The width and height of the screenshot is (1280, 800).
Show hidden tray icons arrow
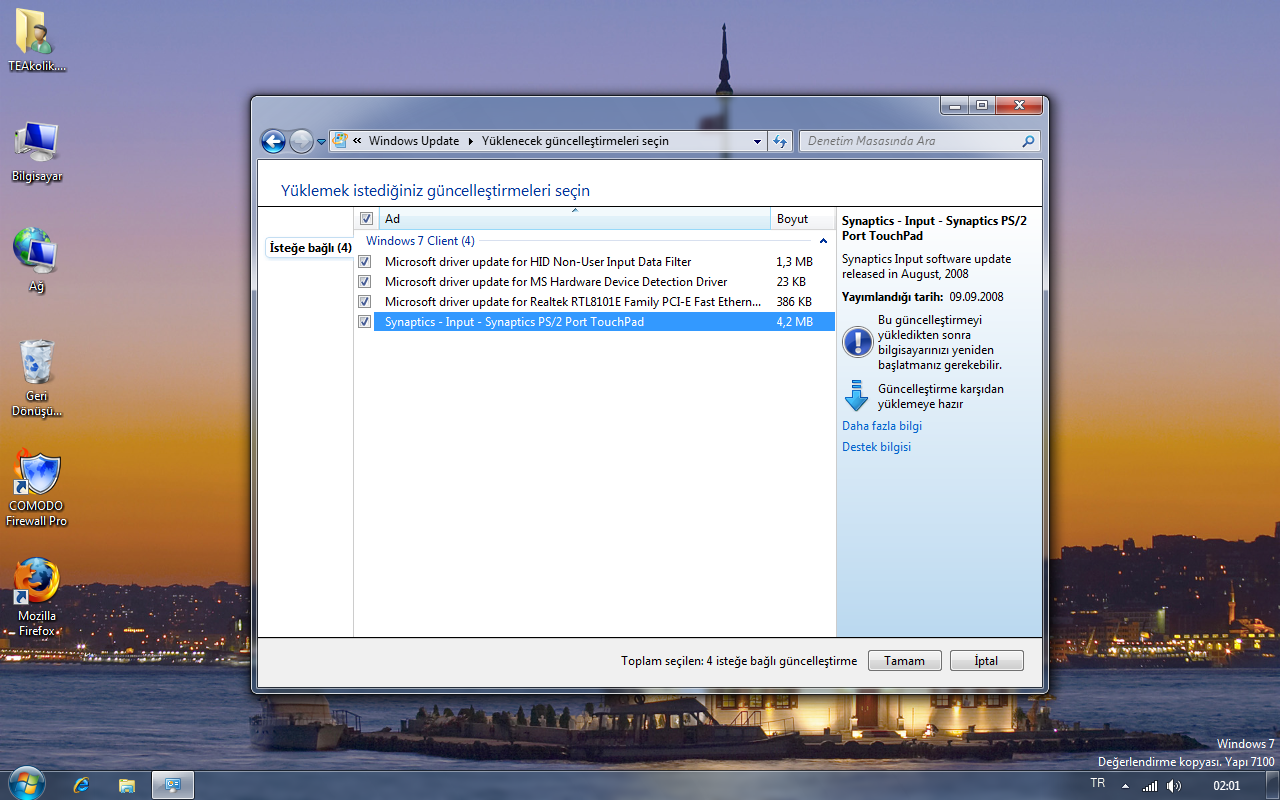coord(1126,786)
